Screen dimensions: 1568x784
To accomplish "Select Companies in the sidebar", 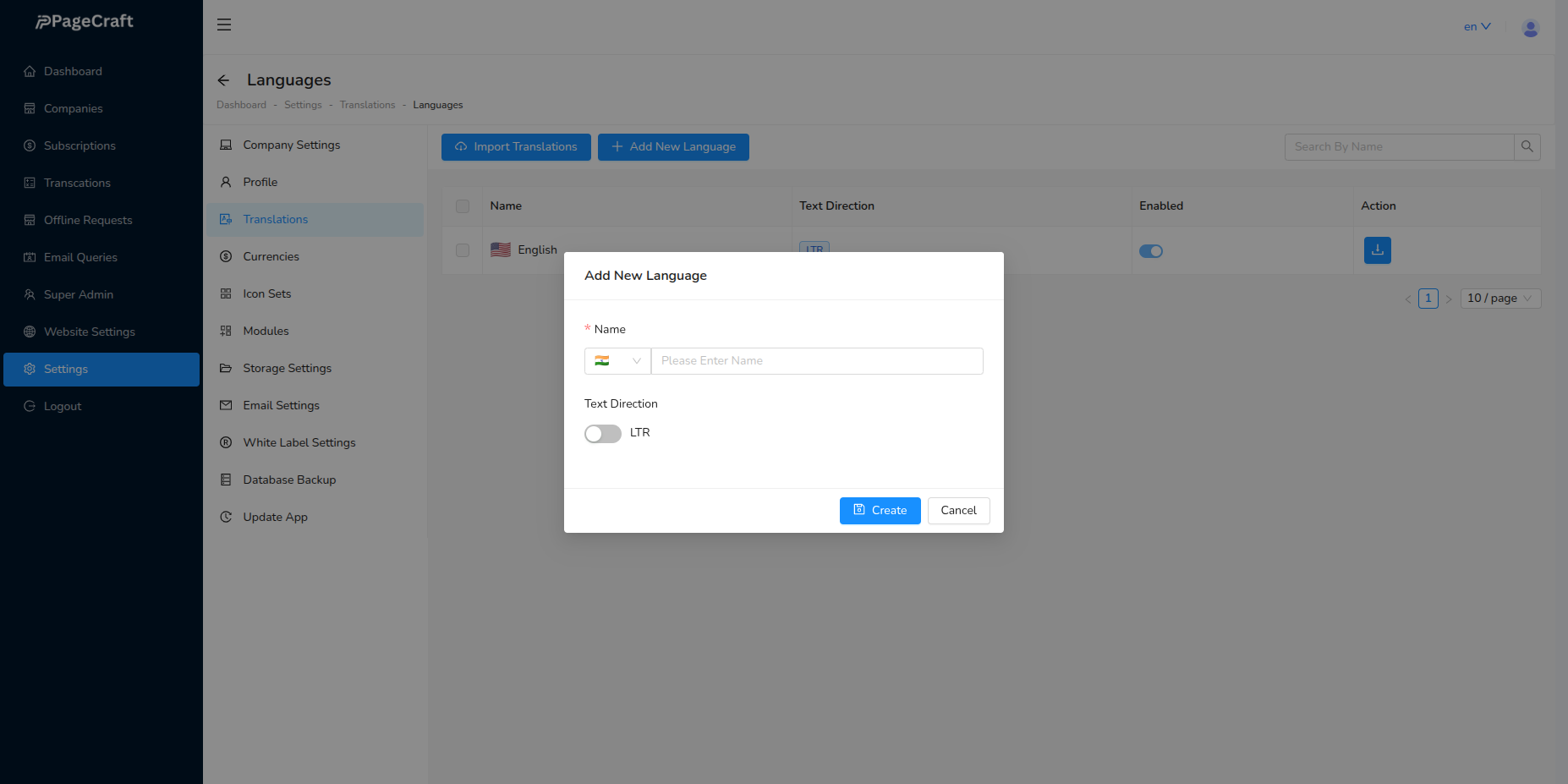I will point(73,108).
